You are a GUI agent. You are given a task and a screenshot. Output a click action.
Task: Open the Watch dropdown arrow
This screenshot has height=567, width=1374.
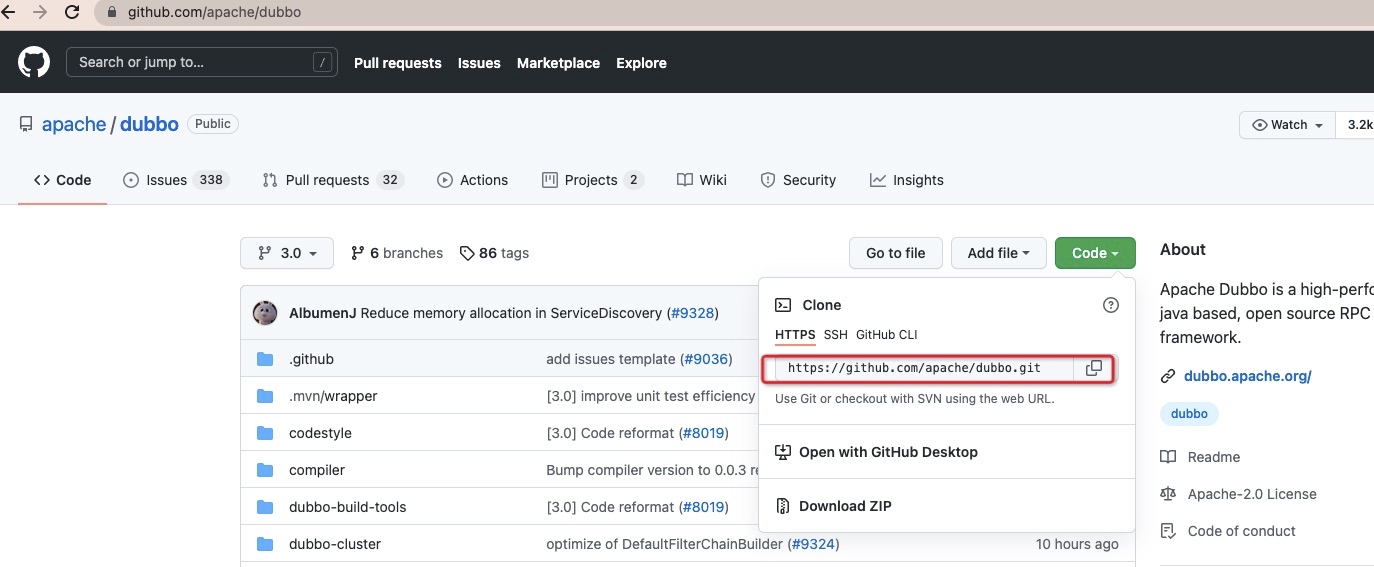point(1319,125)
